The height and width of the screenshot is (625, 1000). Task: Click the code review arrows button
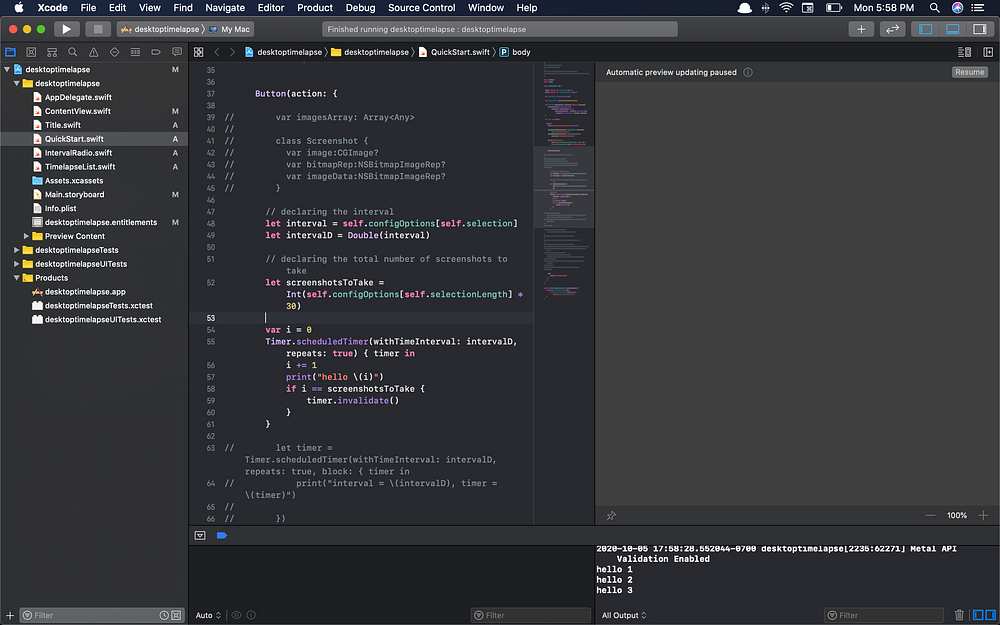(892, 29)
